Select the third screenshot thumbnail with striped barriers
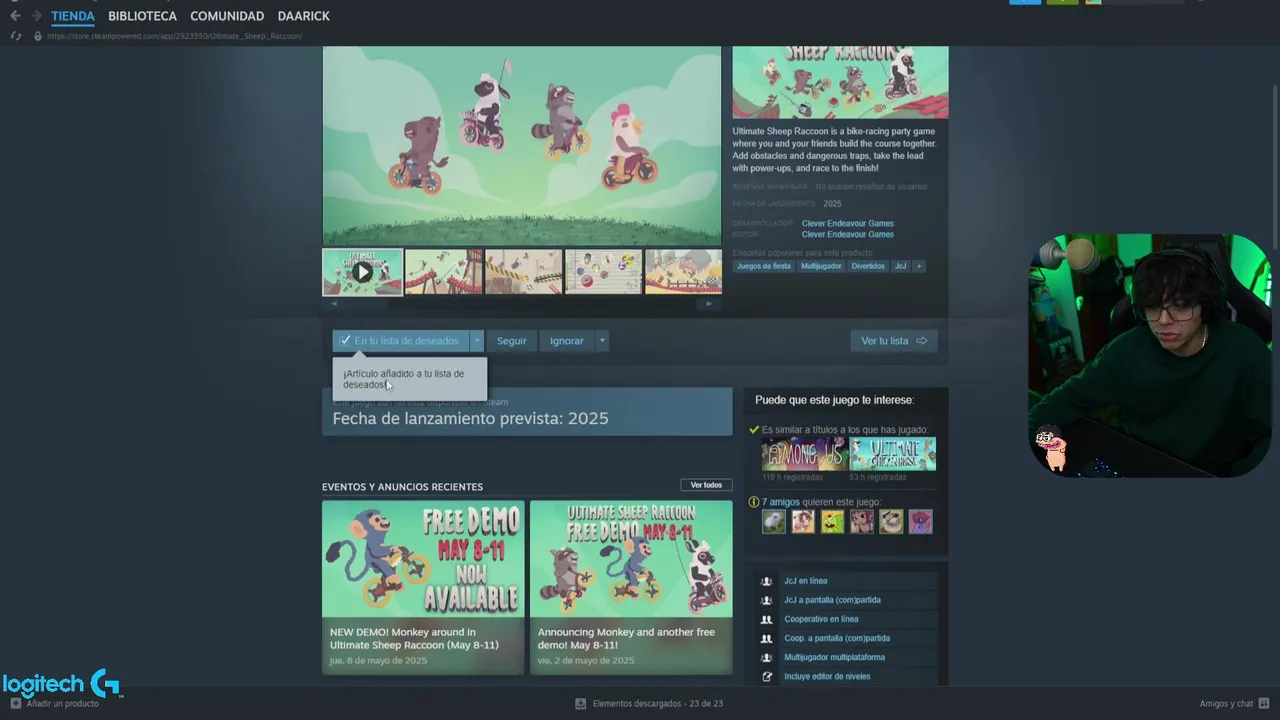The width and height of the screenshot is (1280, 720). pyautogui.click(x=523, y=272)
